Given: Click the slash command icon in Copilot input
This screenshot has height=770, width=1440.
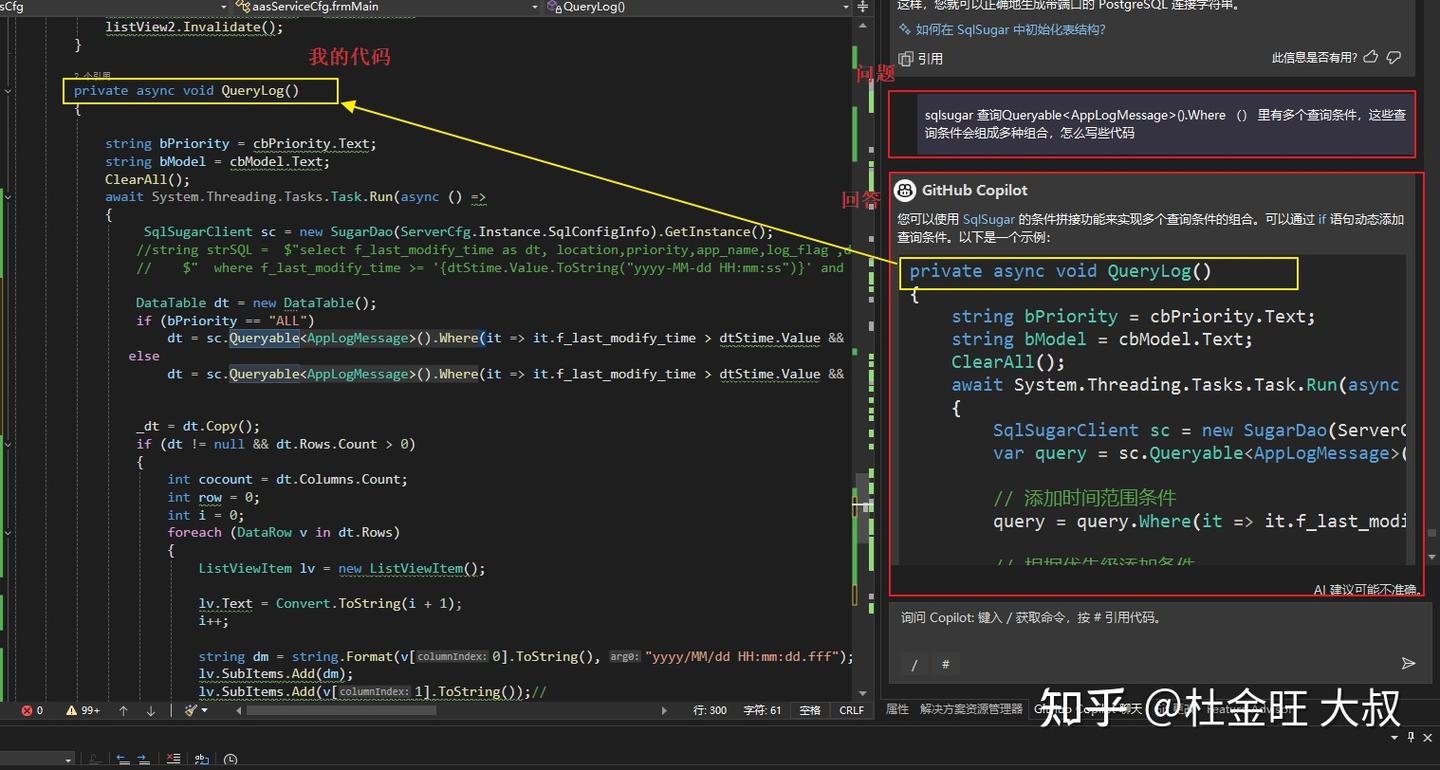Looking at the screenshot, I should [x=914, y=663].
